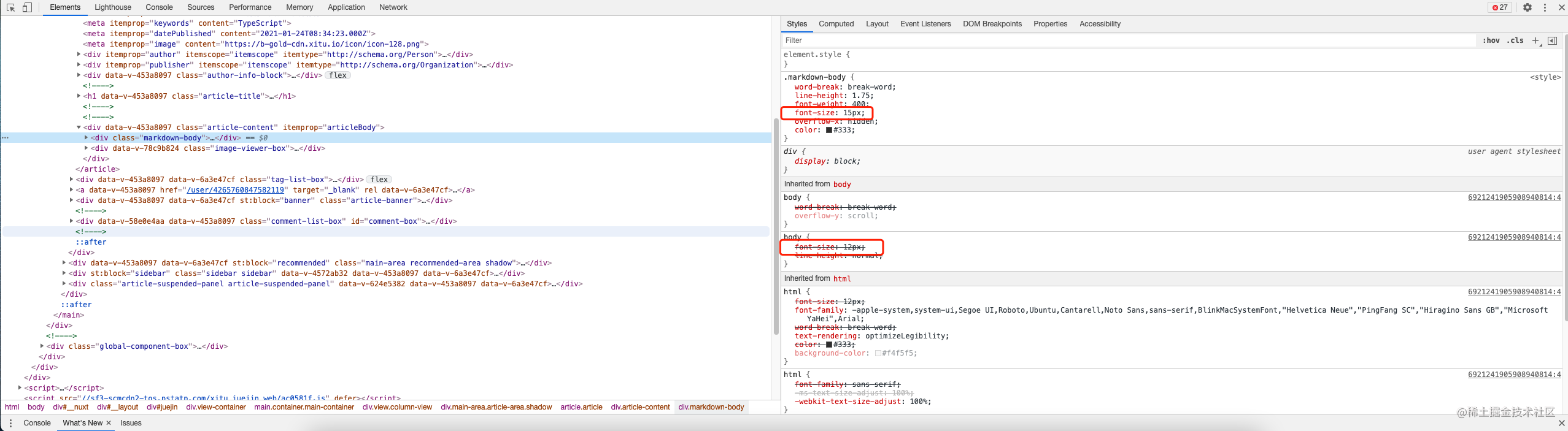Click the html link after Inherited from
1568x431 pixels.
coord(842,279)
